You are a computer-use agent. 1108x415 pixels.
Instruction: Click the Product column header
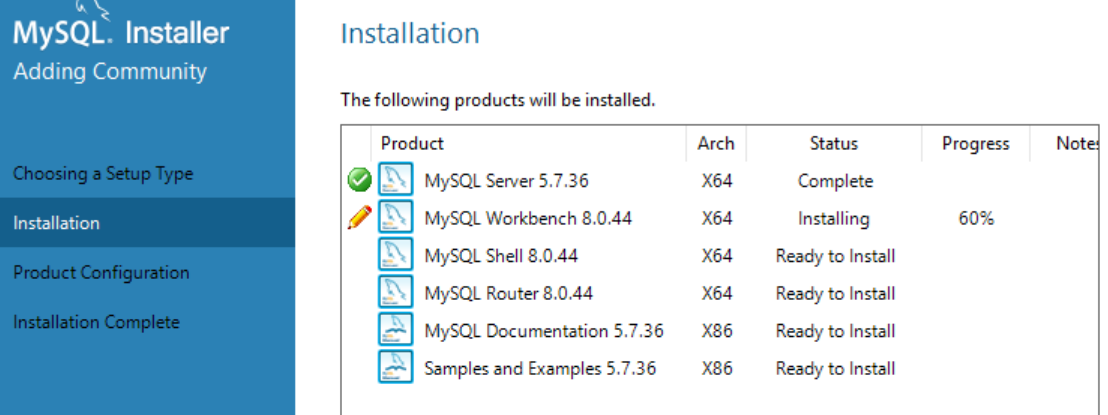[412, 143]
